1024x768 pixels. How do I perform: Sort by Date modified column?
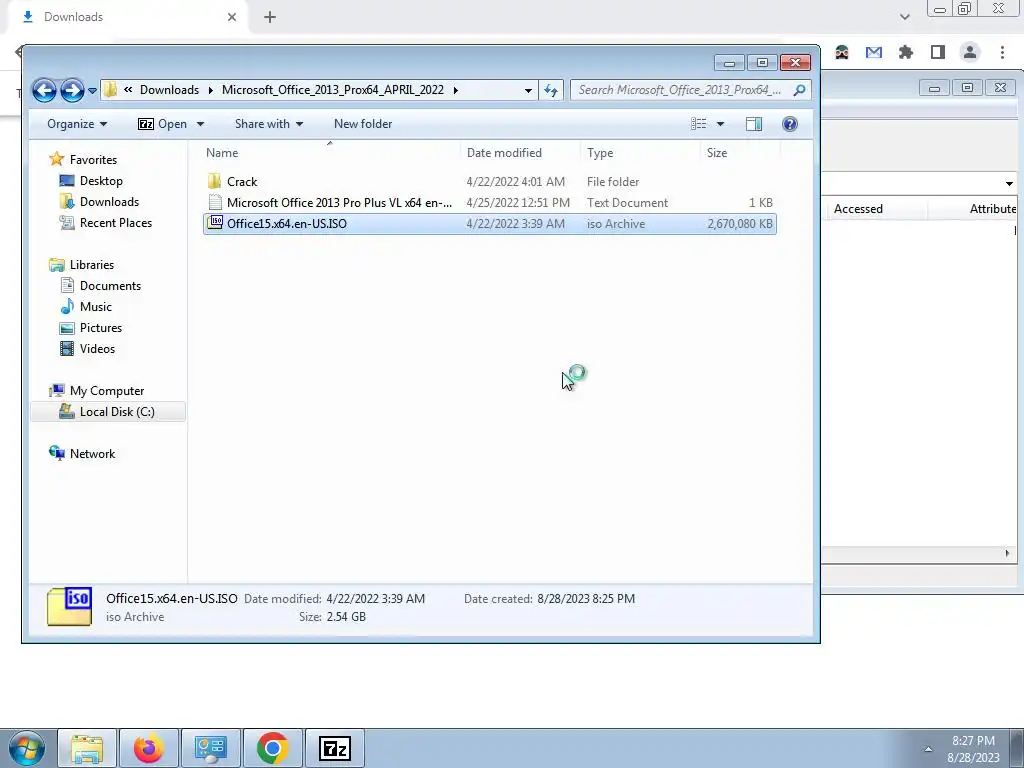coord(519,153)
